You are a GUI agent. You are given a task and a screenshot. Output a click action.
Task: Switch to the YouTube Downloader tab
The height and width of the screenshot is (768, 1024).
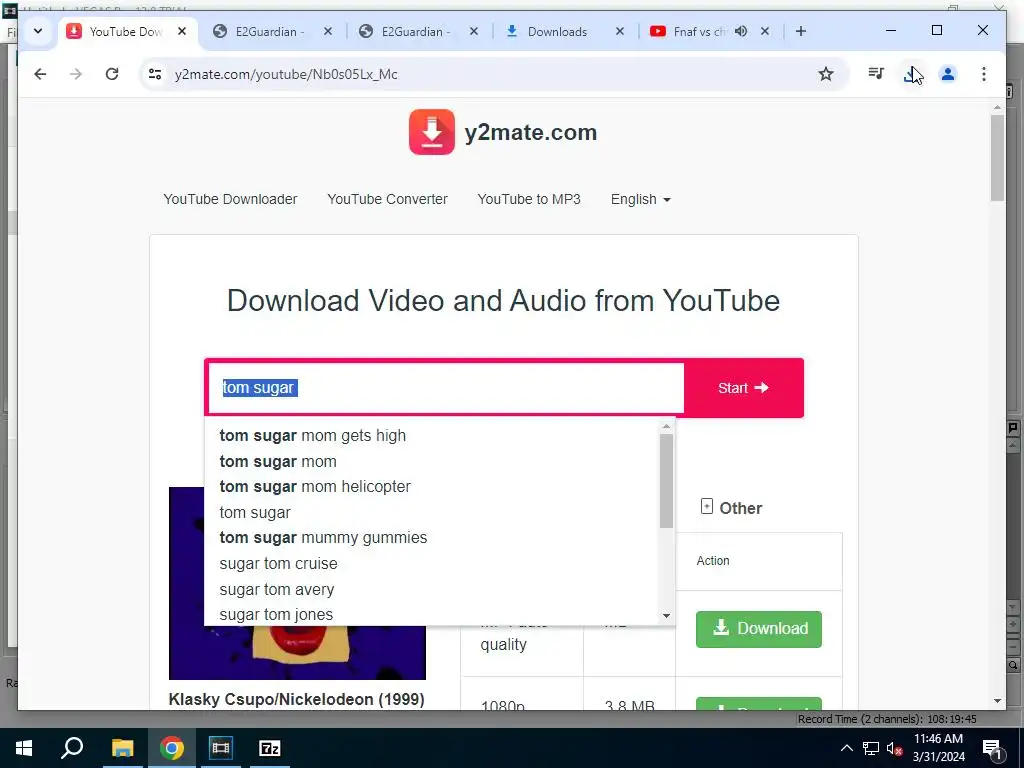coord(125,31)
